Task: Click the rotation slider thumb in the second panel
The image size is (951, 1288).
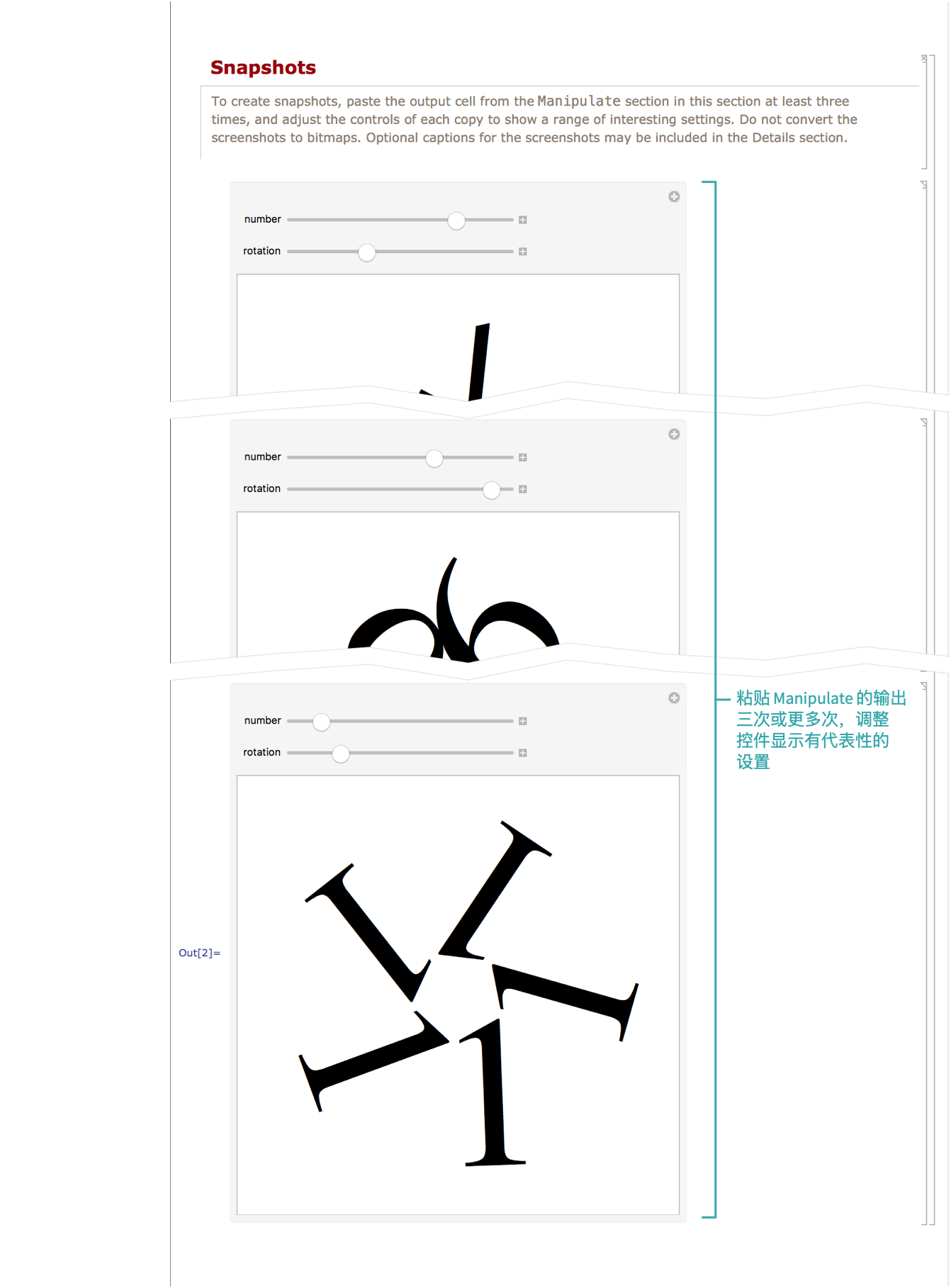Action: [x=491, y=490]
